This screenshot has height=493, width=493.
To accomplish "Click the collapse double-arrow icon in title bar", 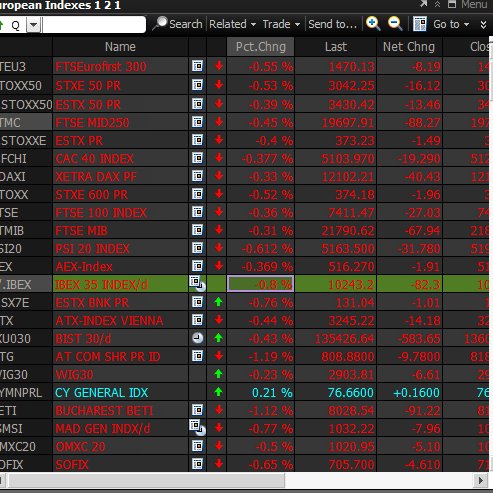I will (437, 4).
